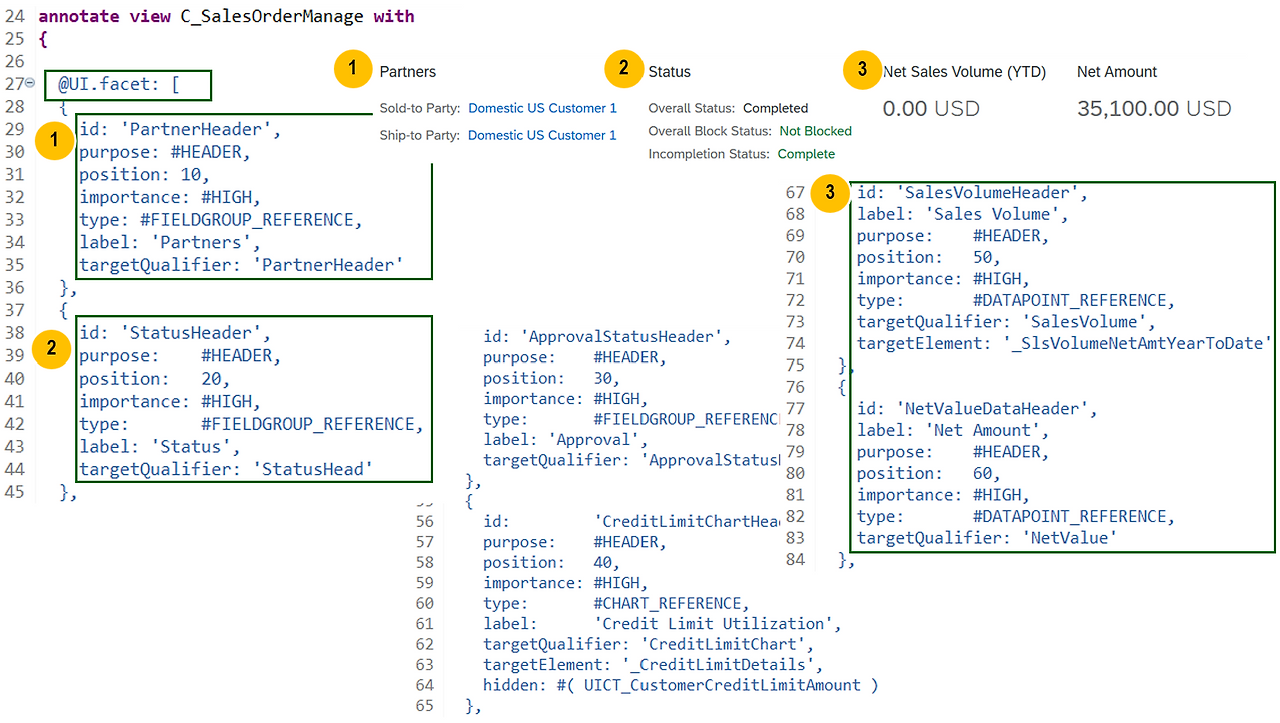Click callout badge 3 next to Net Sales Volume (YTD)
Viewport: 1280px width, 723px height.
862,69
